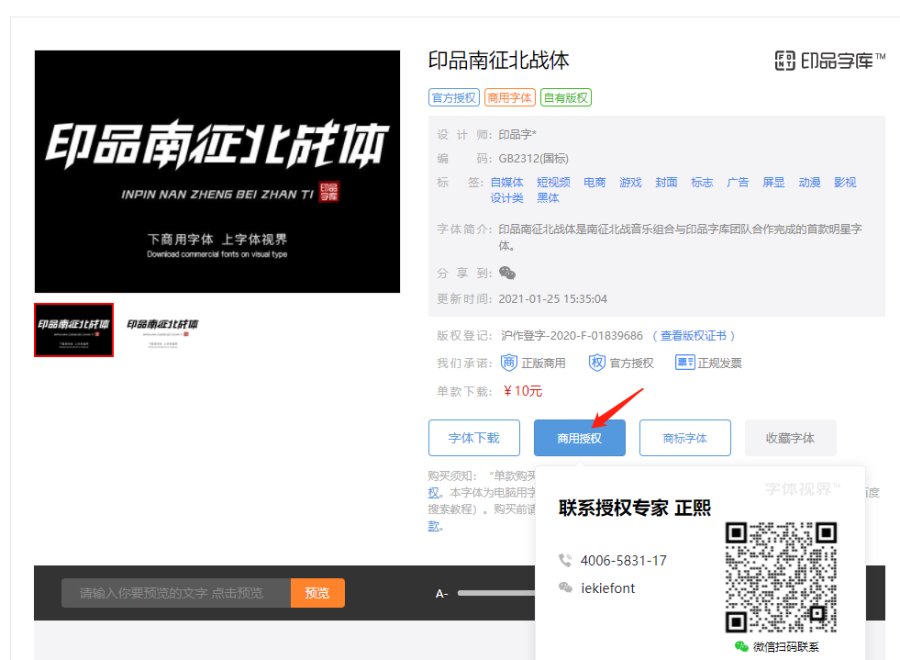Click the WeChat icon beside iekiefont

(565, 588)
